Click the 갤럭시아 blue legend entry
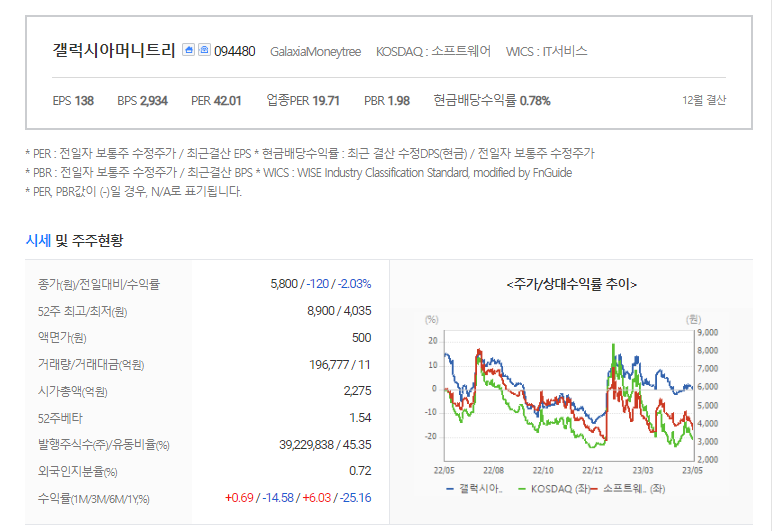This screenshot has height=531, width=773. click(x=474, y=489)
